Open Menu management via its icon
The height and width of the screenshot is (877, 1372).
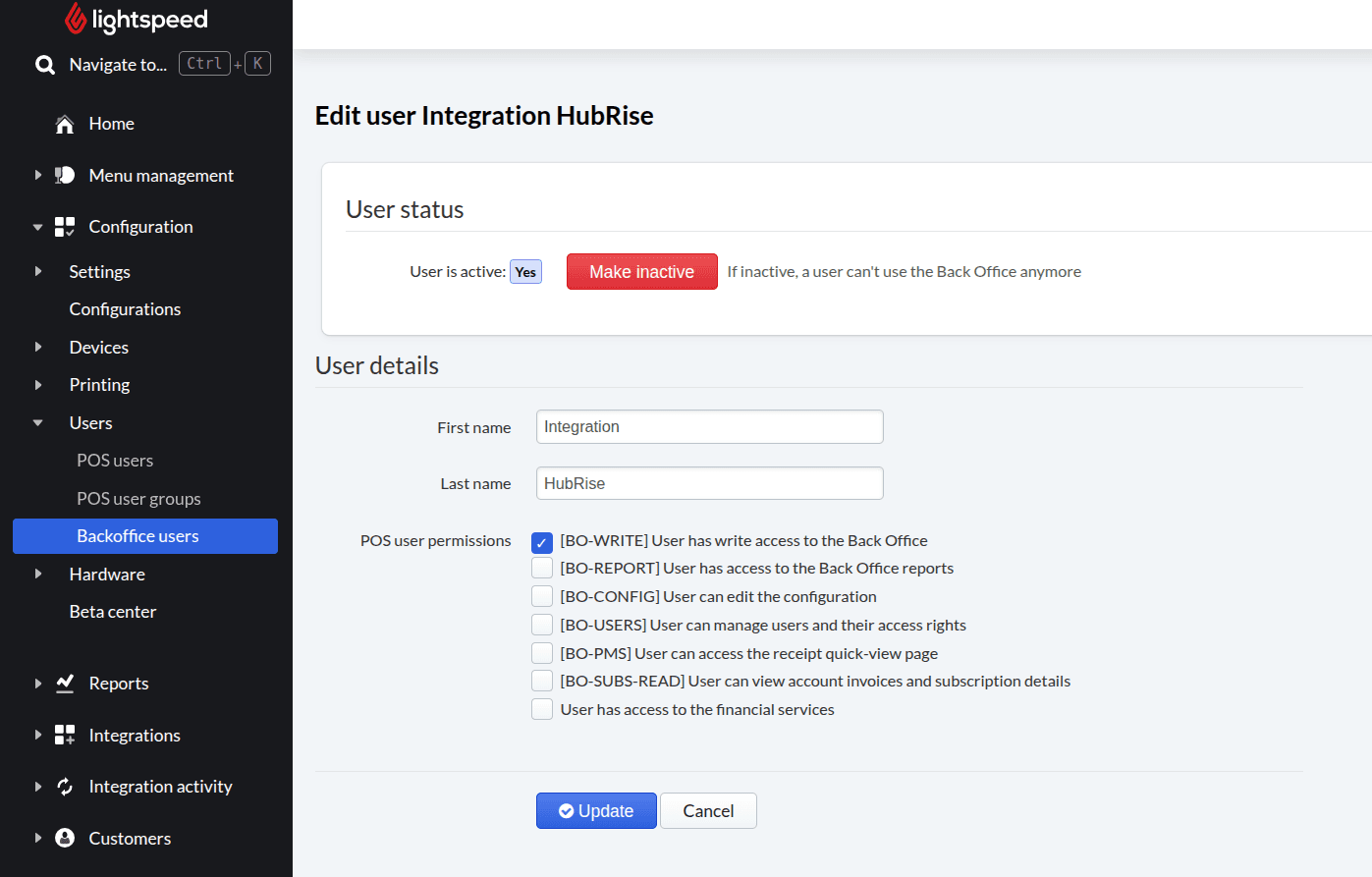pyautogui.click(x=64, y=175)
